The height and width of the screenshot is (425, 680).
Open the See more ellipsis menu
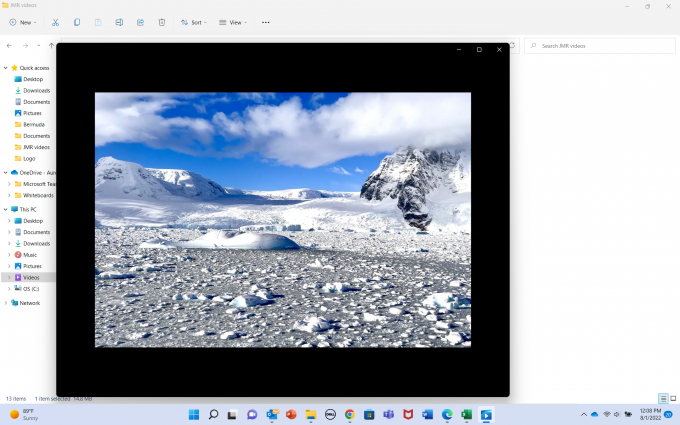click(265, 22)
